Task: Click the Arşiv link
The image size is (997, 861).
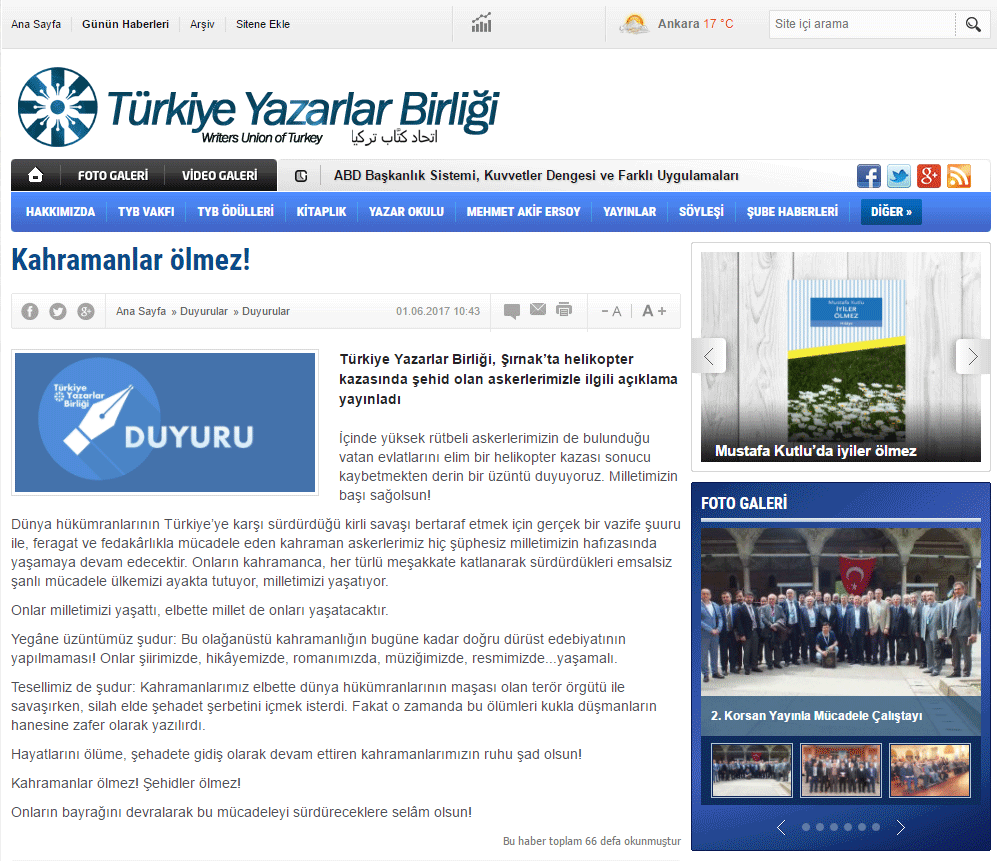Action: pyautogui.click(x=202, y=24)
